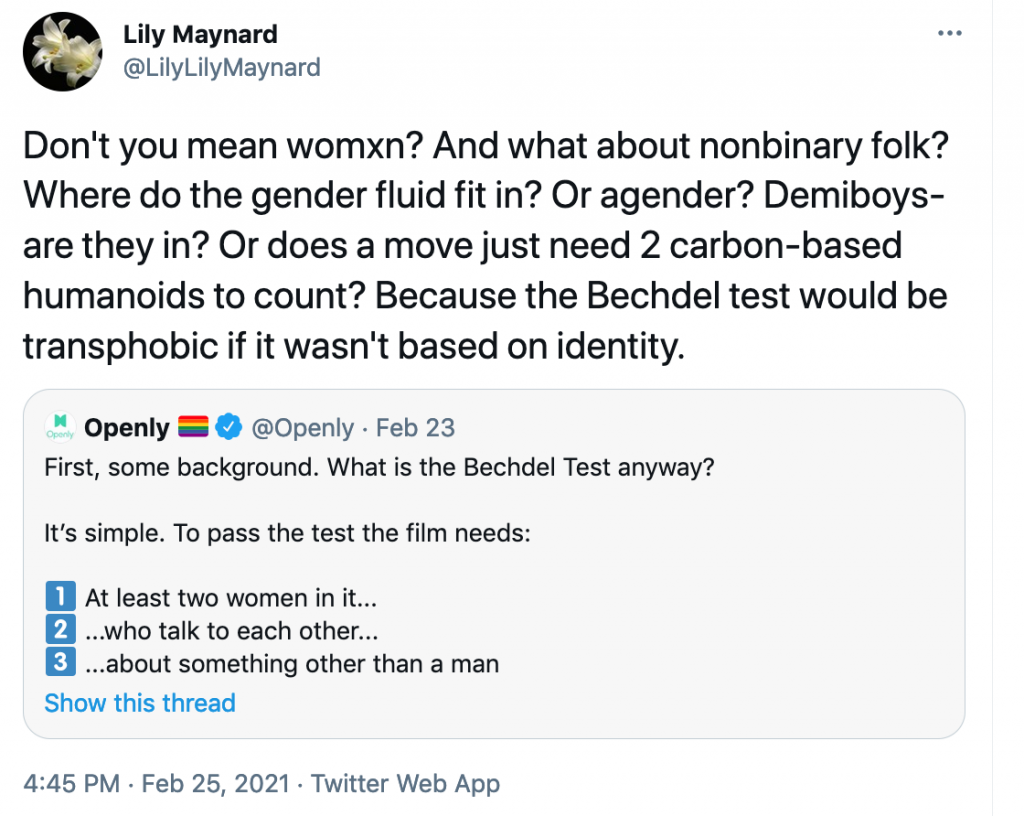
Task: Click the Feb 23 date on quoted tweet
Action: coord(415,428)
